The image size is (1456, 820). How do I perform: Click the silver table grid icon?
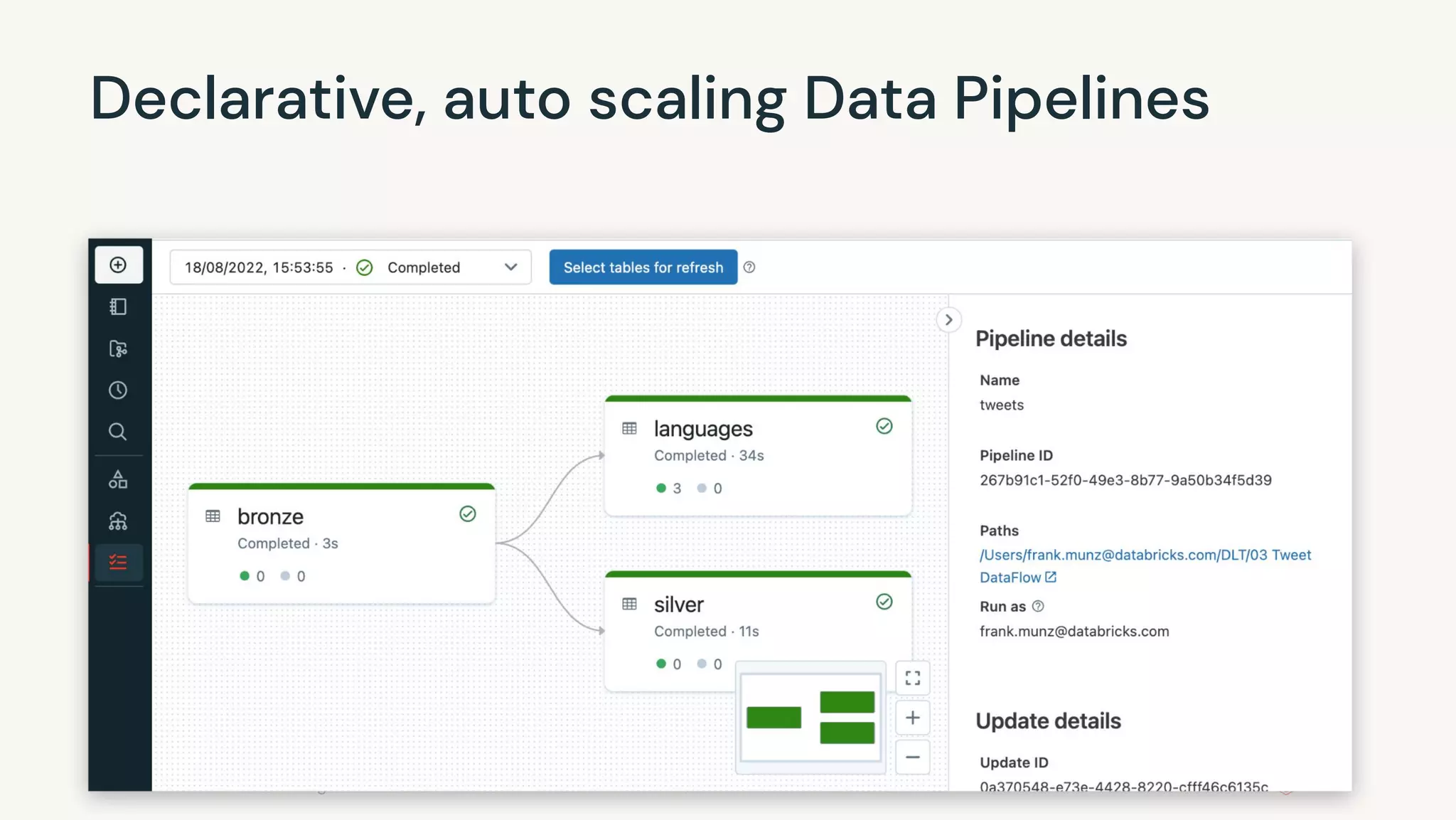pos(629,604)
